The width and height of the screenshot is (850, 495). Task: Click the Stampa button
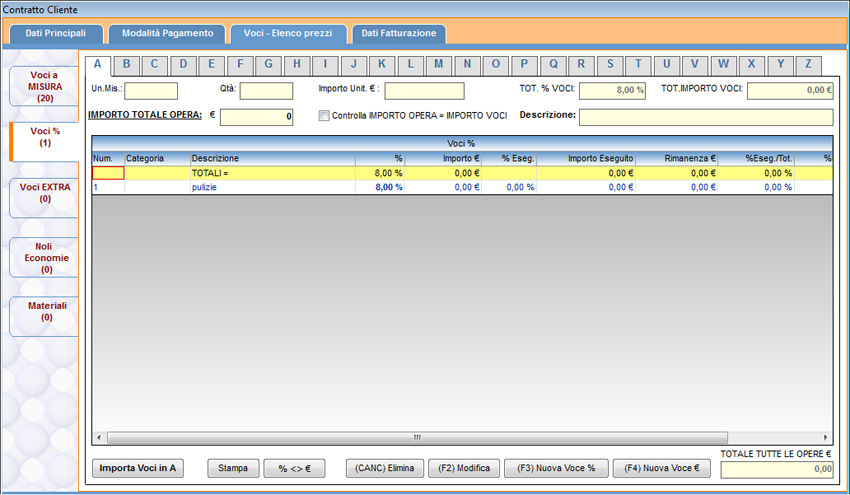233,468
